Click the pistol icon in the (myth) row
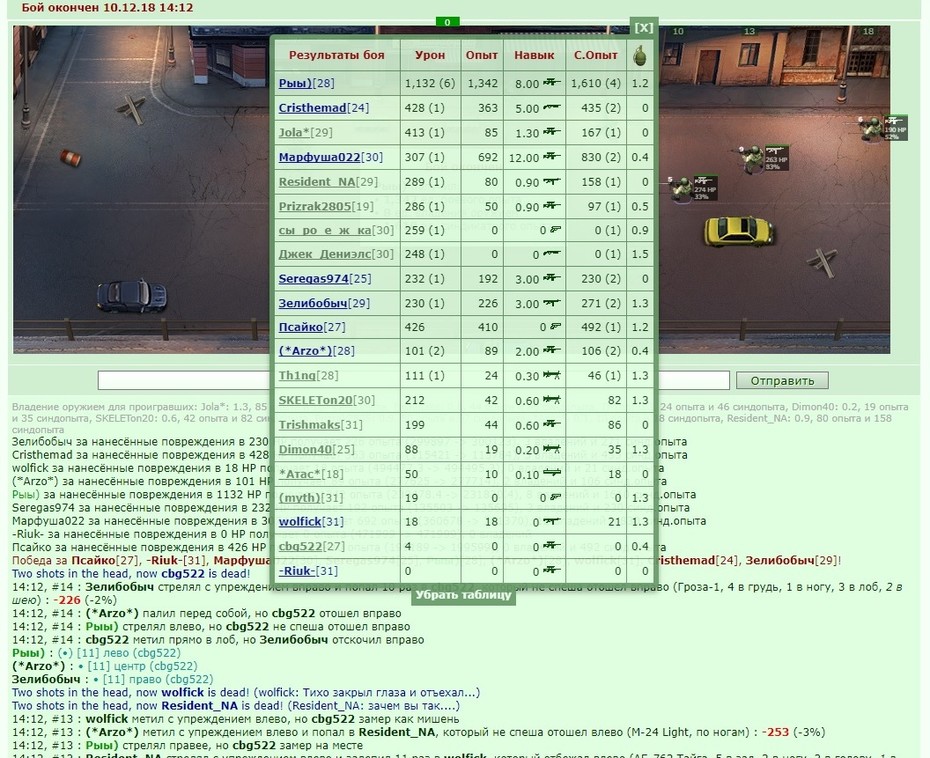This screenshot has height=758, width=930. coord(555,497)
